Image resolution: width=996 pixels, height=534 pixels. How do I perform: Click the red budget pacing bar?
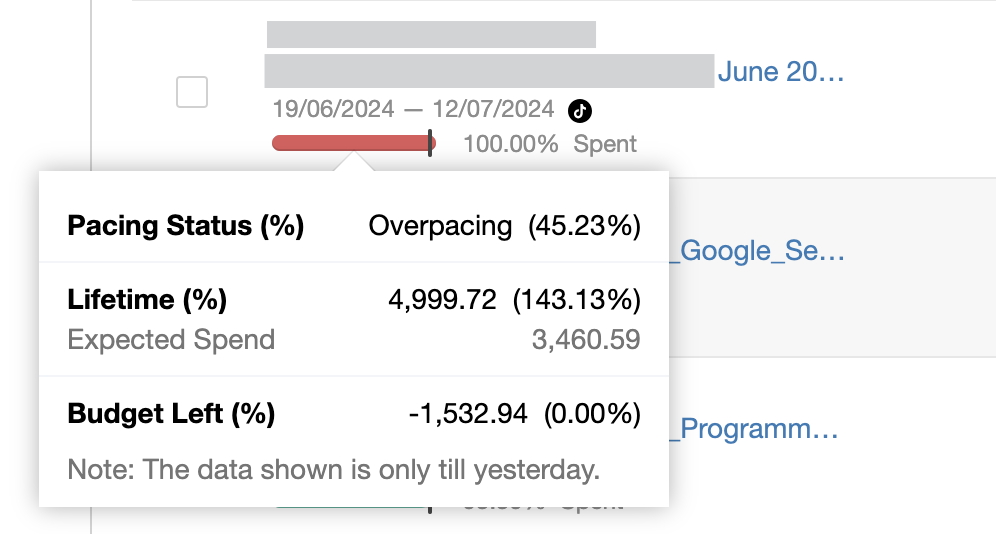(350, 143)
